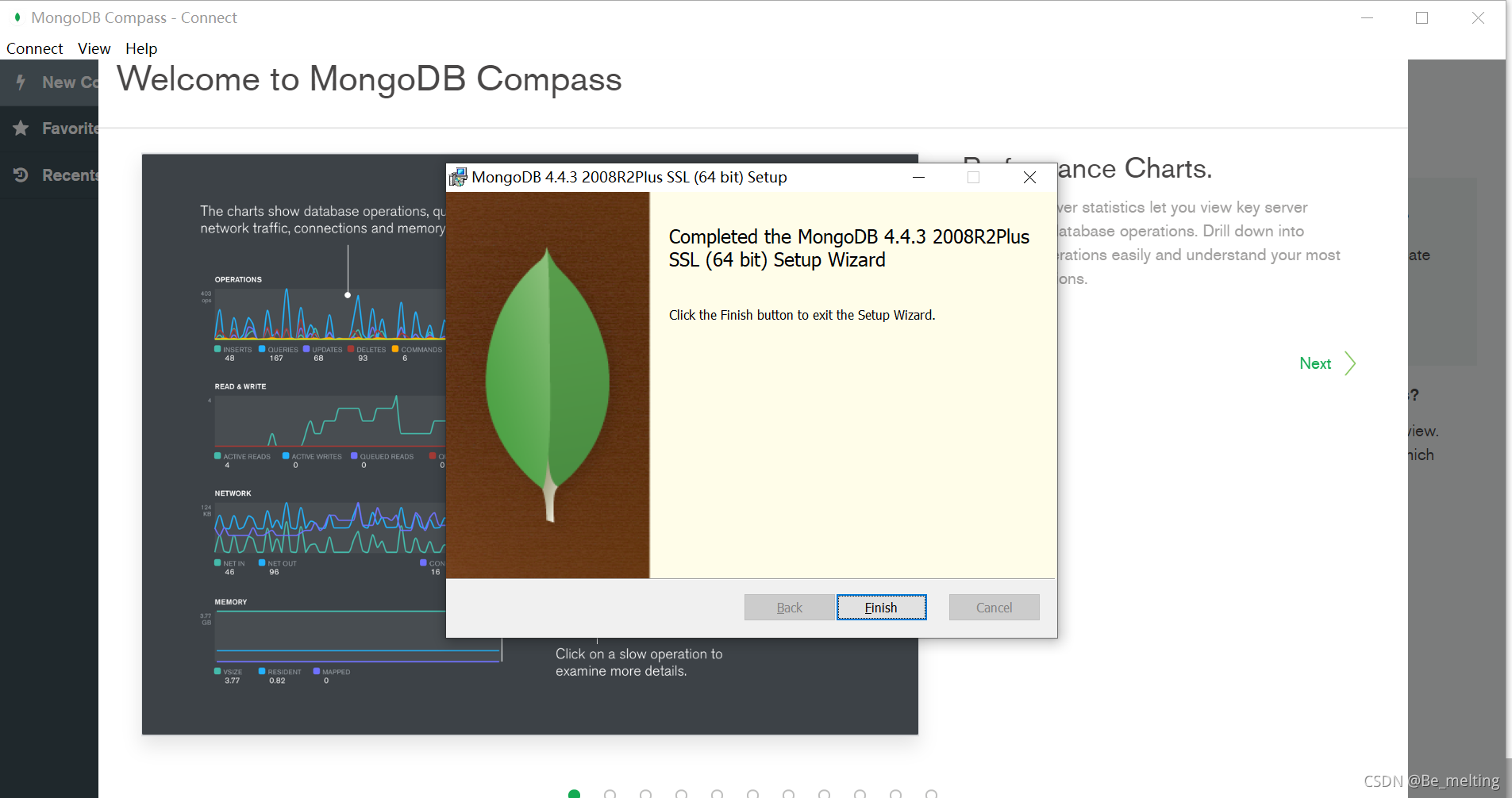Screen dimensions: 1512x798
Task: Click the NETWORK chart label
Action: 233,493
